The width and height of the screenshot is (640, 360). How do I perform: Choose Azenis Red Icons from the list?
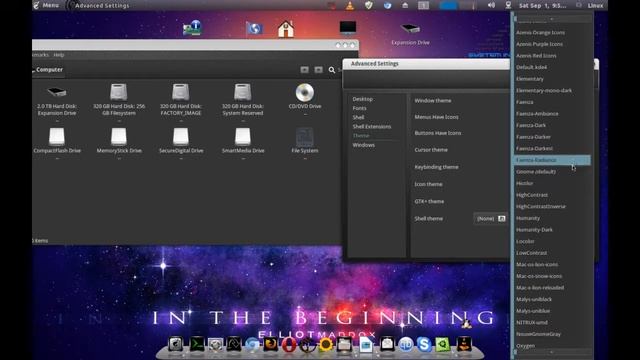click(536, 56)
